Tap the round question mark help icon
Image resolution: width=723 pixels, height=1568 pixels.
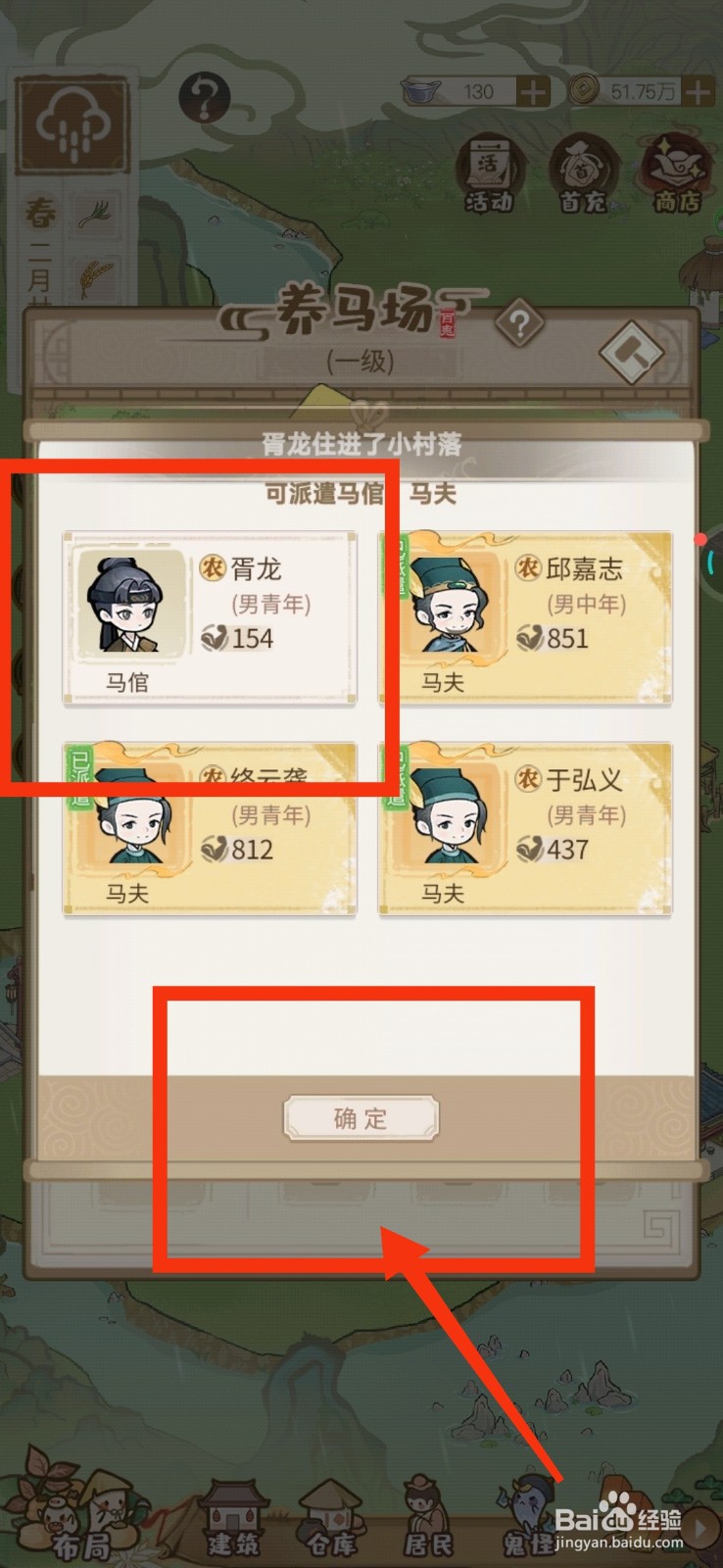coord(204,98)
